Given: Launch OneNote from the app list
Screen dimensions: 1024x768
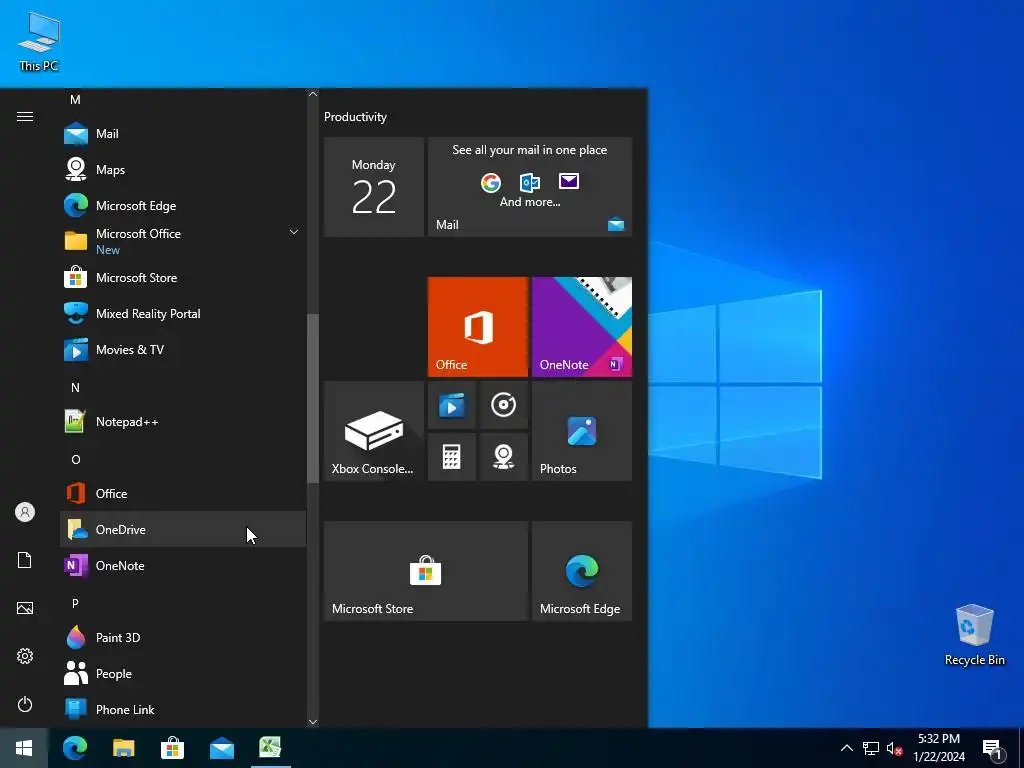Looking at the screenshot, I should point(183,566).
